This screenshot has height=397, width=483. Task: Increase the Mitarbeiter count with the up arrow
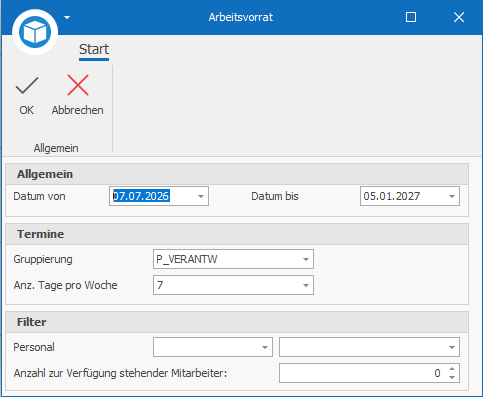pos(452,369)
